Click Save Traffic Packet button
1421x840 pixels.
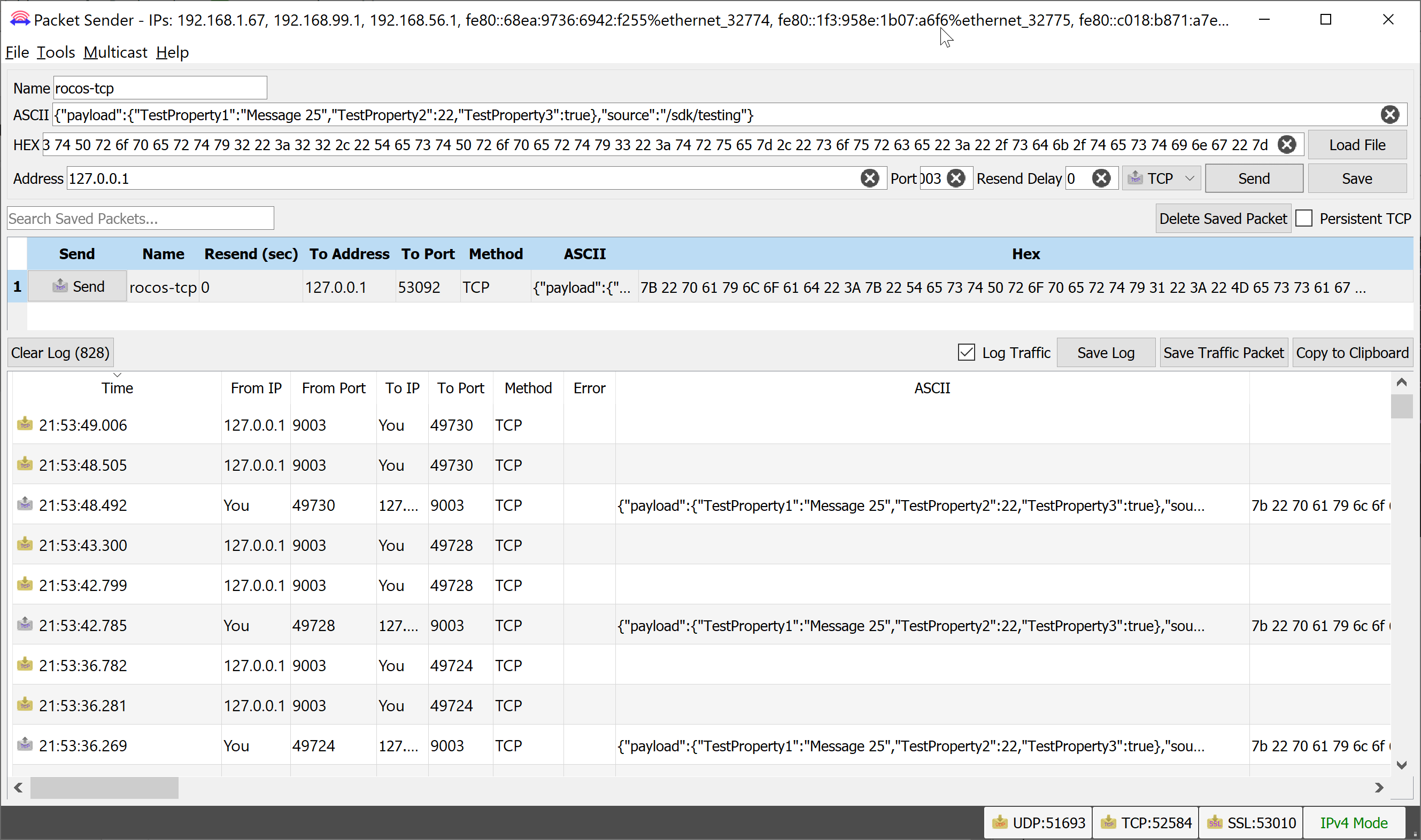1223,353
